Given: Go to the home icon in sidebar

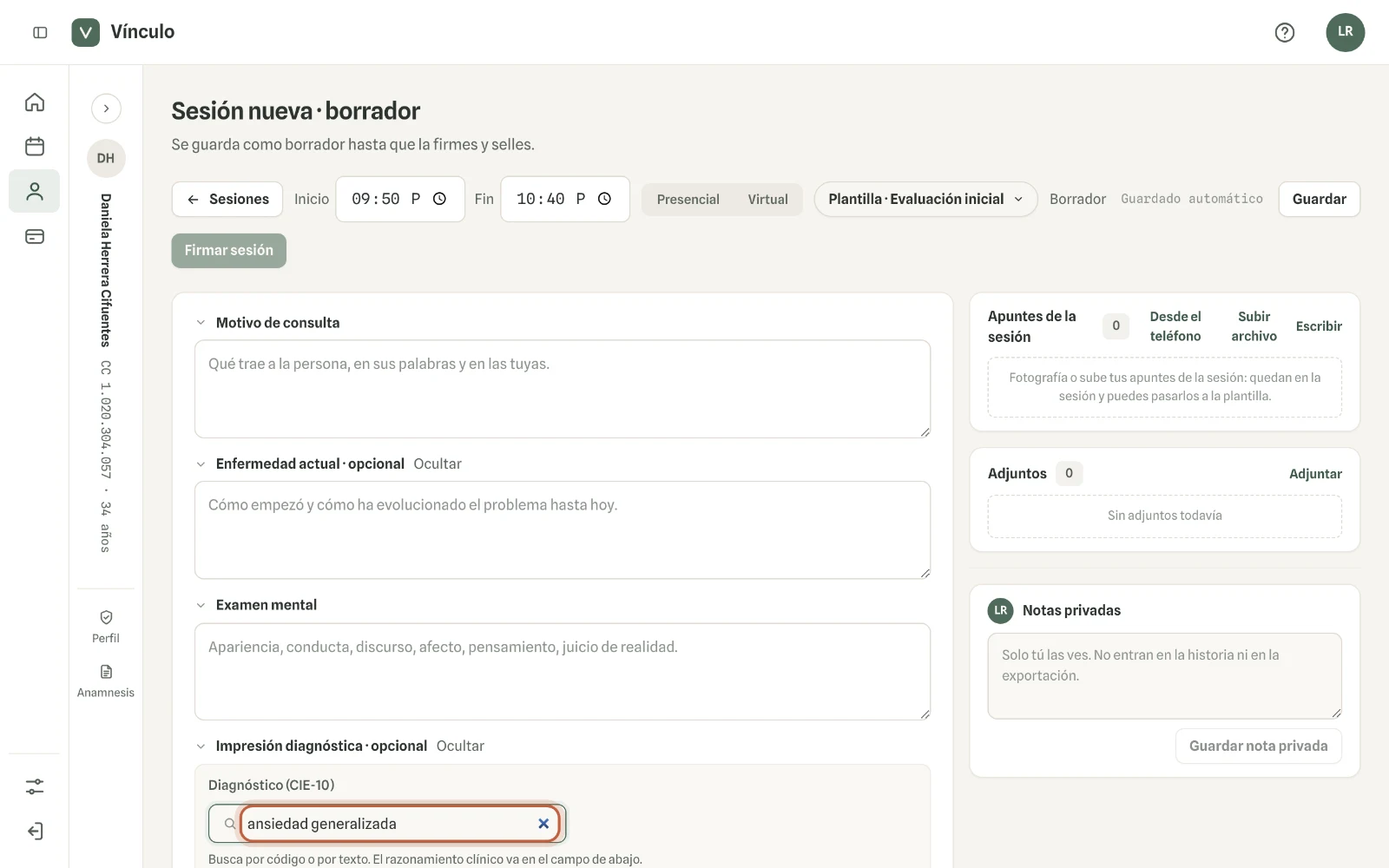Looking at the screenshot, I should click(x=35, y=102).
